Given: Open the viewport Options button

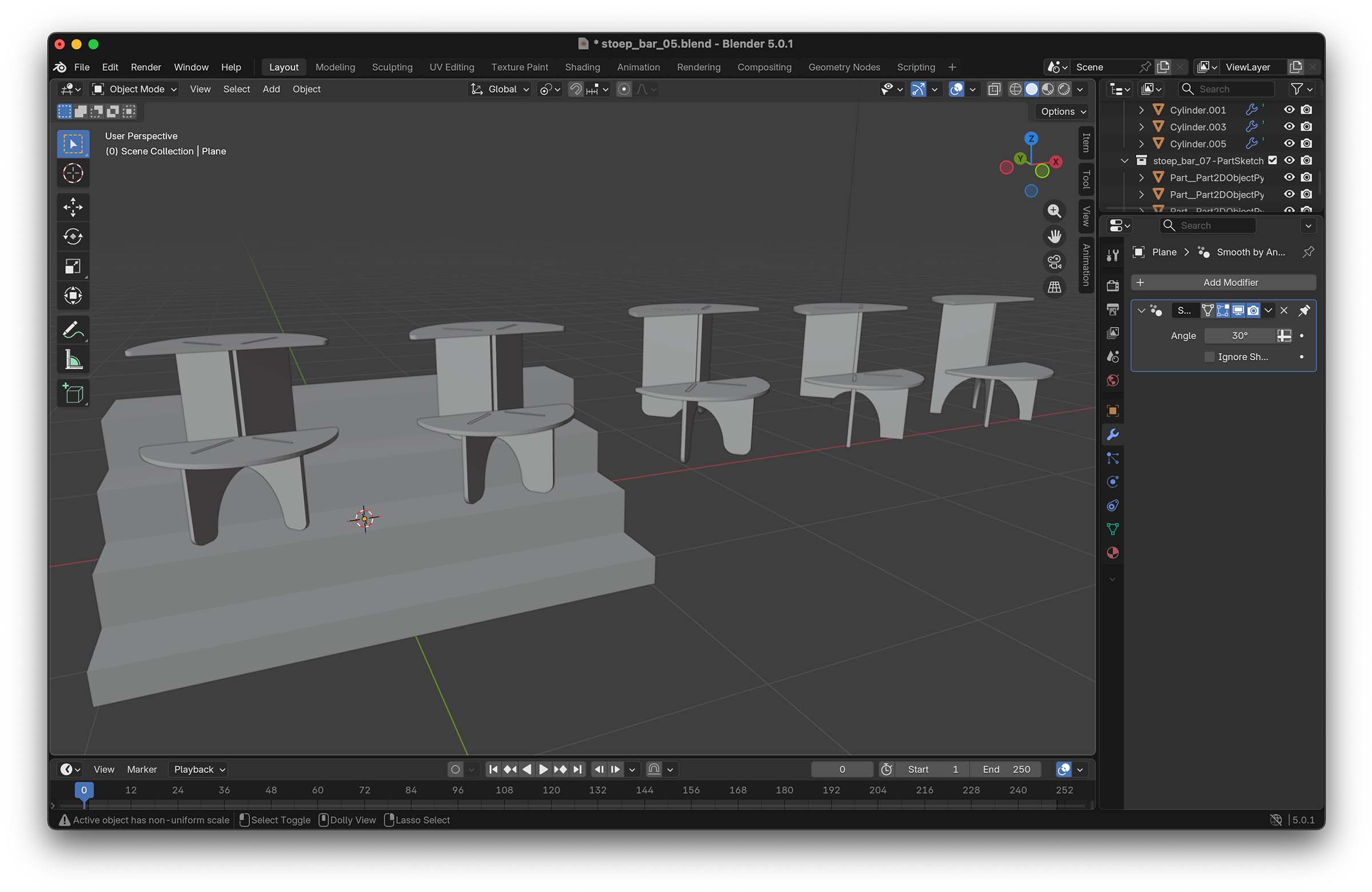Looking at the screenshot, I should [1063, 112].
